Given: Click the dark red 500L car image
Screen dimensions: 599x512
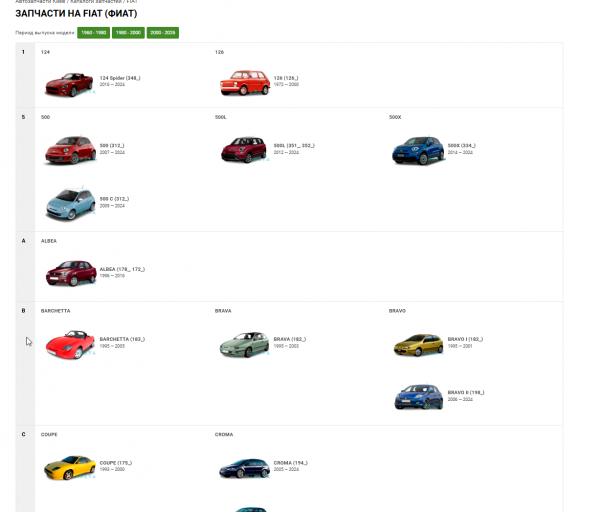Looking at the screenshot, I should 244,149.
